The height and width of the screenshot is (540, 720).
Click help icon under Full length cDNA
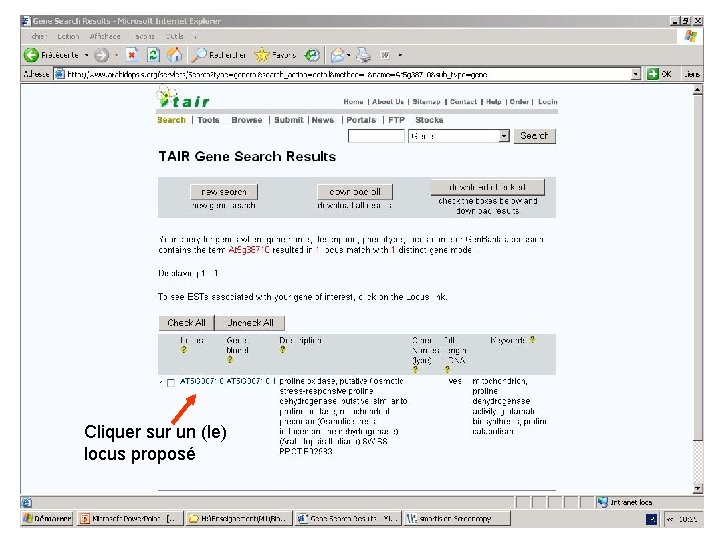click(x=447, y=369)
